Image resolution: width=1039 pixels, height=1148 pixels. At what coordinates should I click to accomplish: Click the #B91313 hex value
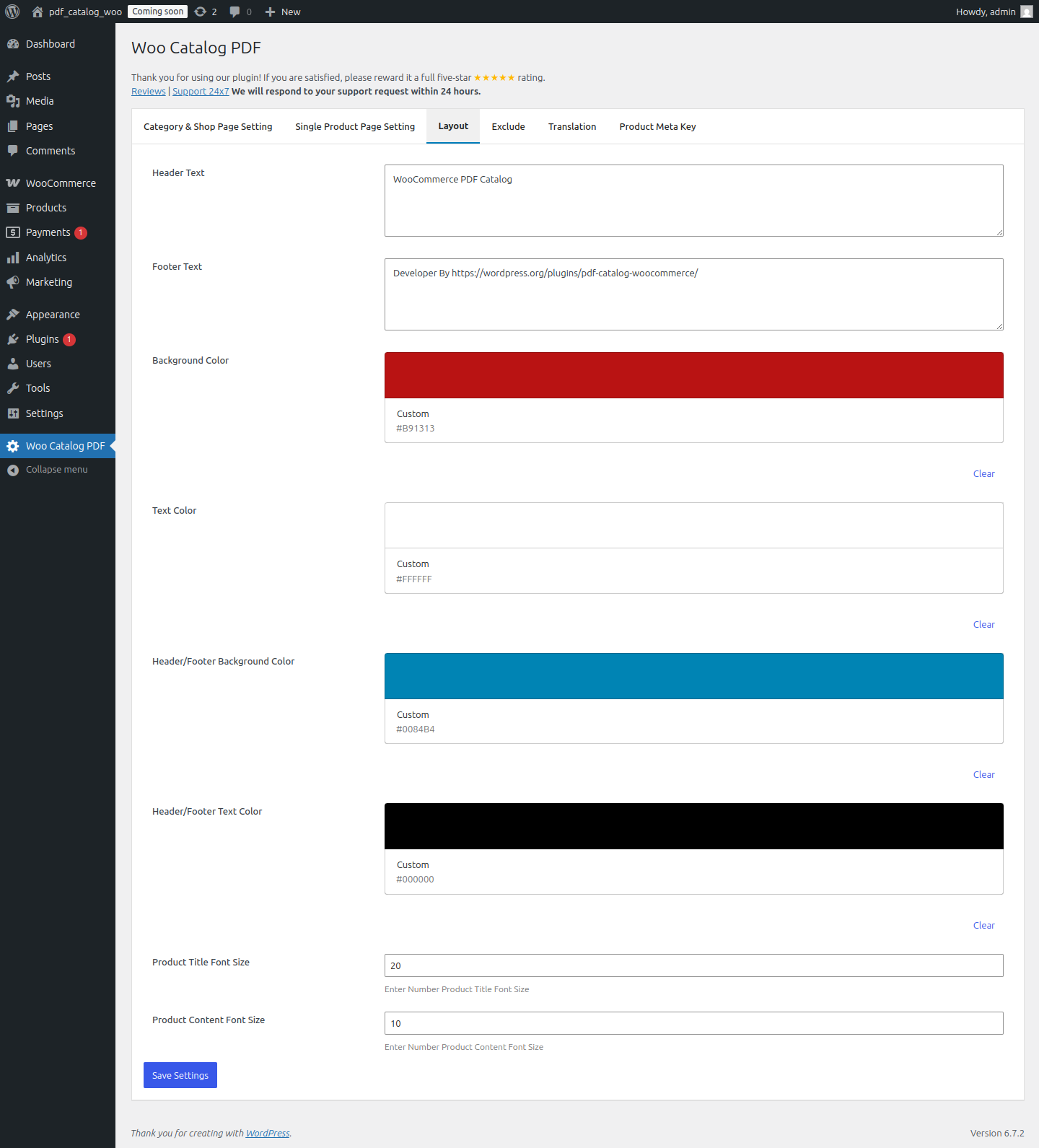tap(416, 429)
